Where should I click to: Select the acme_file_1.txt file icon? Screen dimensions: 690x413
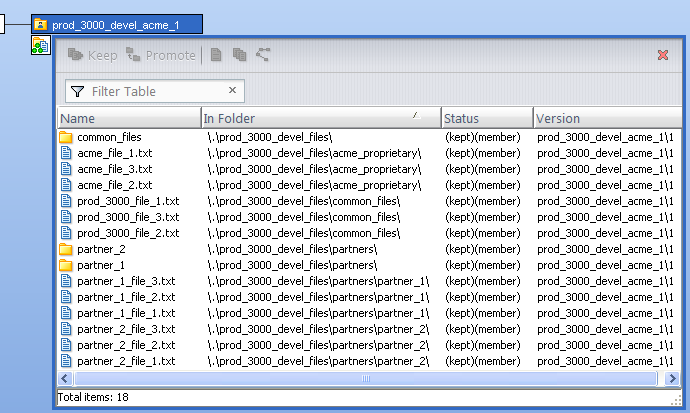click(x=66, y=153)
